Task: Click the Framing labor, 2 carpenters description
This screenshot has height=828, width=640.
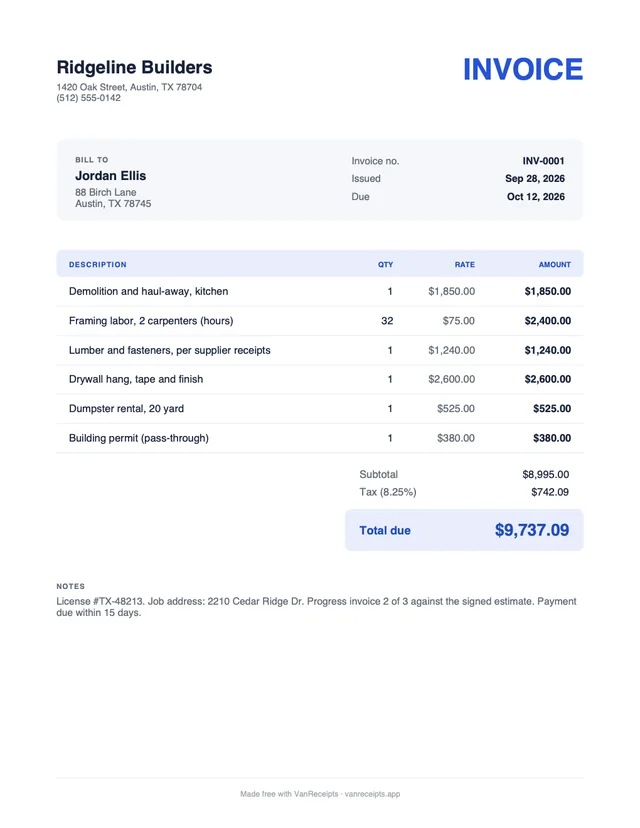Action: [x=151, y=321]
